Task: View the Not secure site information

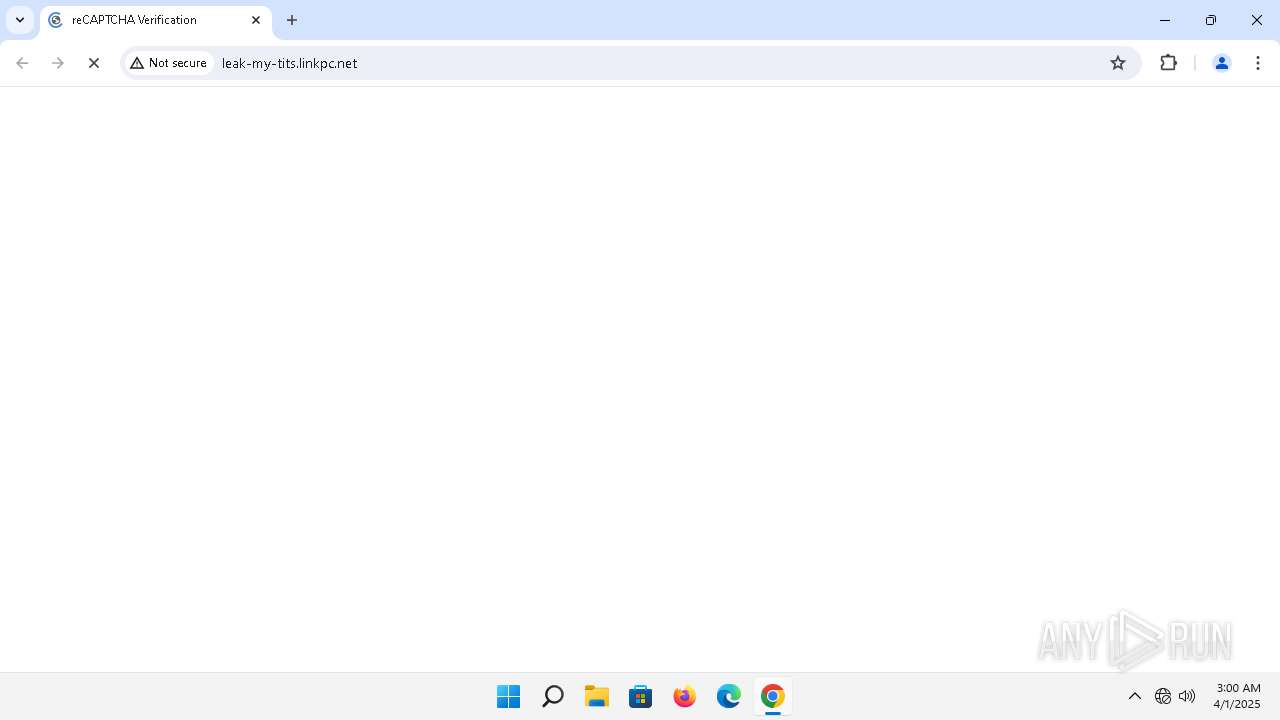Action: (x=169, y=63)
